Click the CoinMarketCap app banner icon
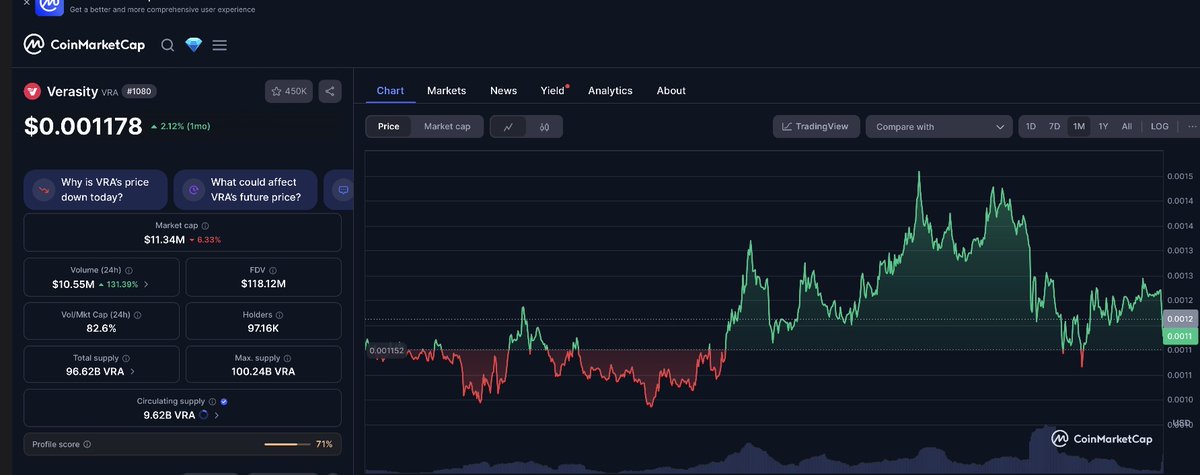Image resolution: width=1200 pixels, height=475 pixels. 49,6
